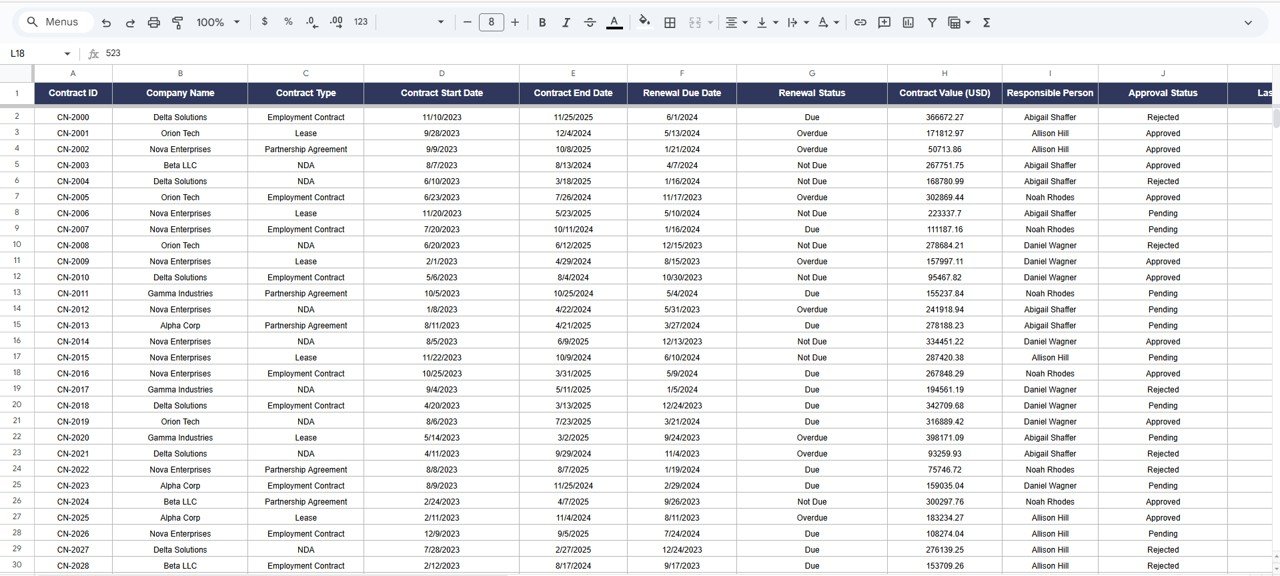The width and height of the screenshot is (1280, 576).
Task: Toggle strikethrough formatting
Action: tap(590, 22)
